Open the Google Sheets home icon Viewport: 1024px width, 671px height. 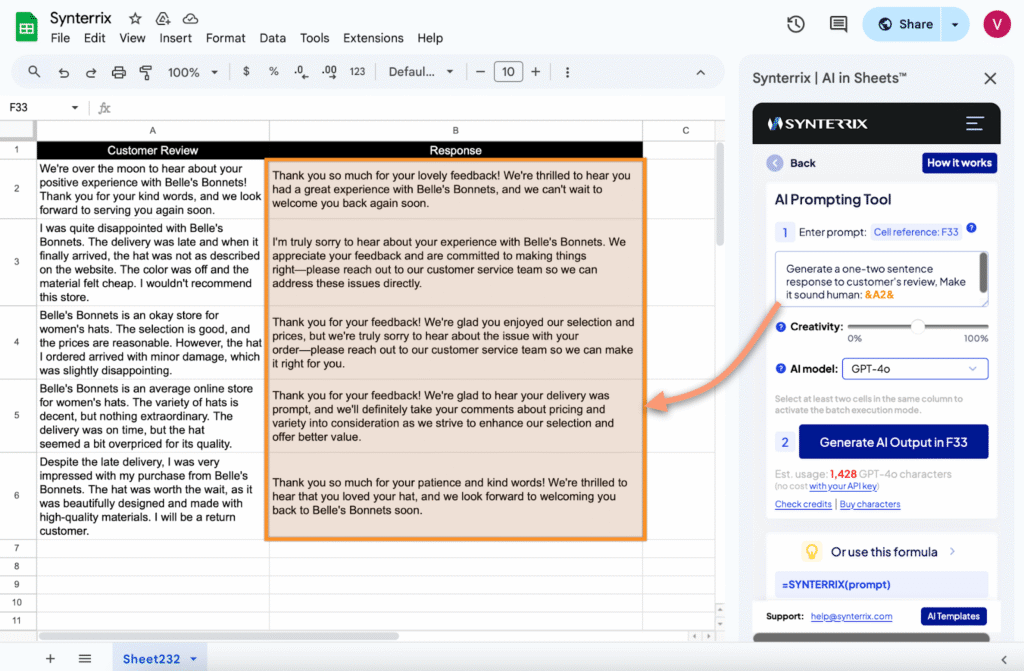(x=26, y=27)
